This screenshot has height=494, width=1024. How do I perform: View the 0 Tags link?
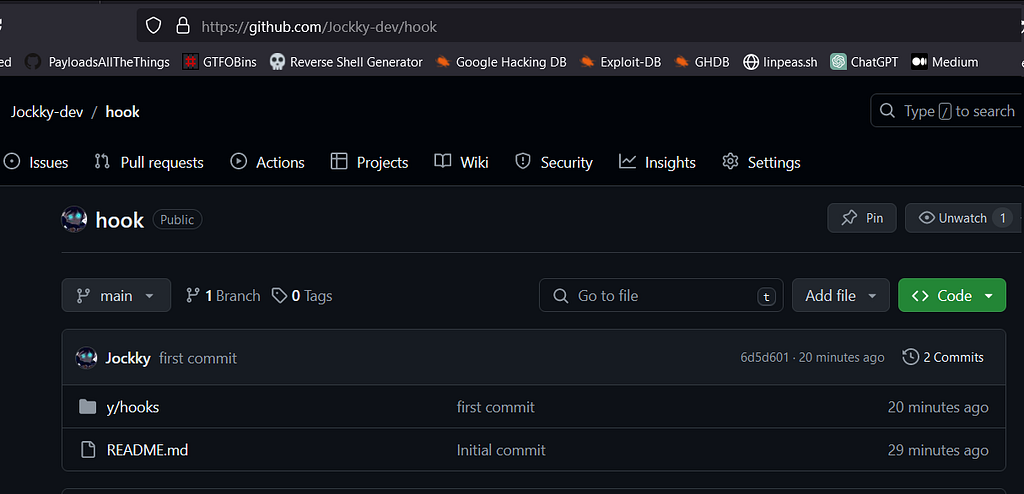click(302, 296)
